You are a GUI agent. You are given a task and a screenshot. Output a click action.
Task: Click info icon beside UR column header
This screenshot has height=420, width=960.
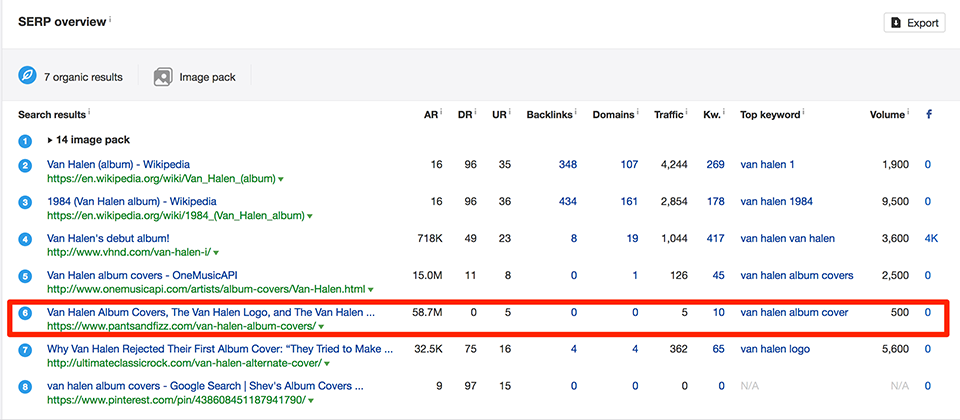(509, 112)
